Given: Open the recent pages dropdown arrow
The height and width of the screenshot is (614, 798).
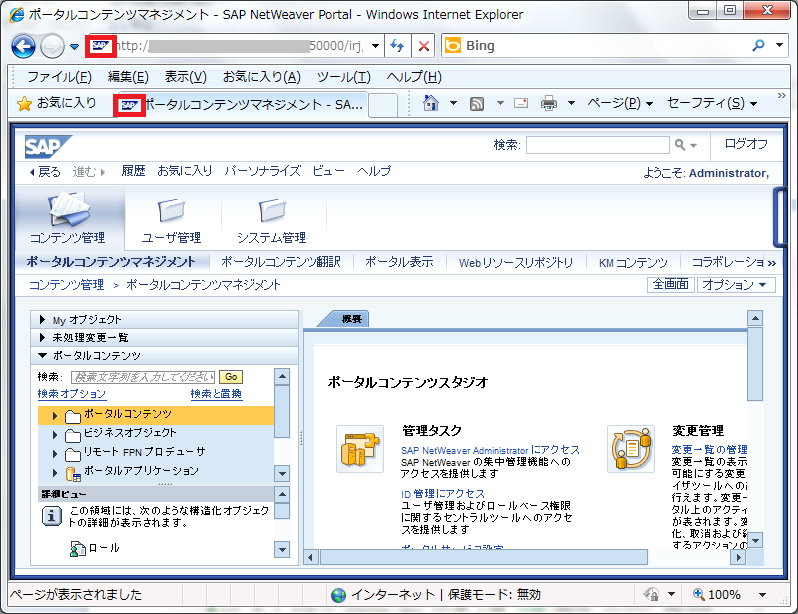Looking at the screenshot, I should coord(74,47).
